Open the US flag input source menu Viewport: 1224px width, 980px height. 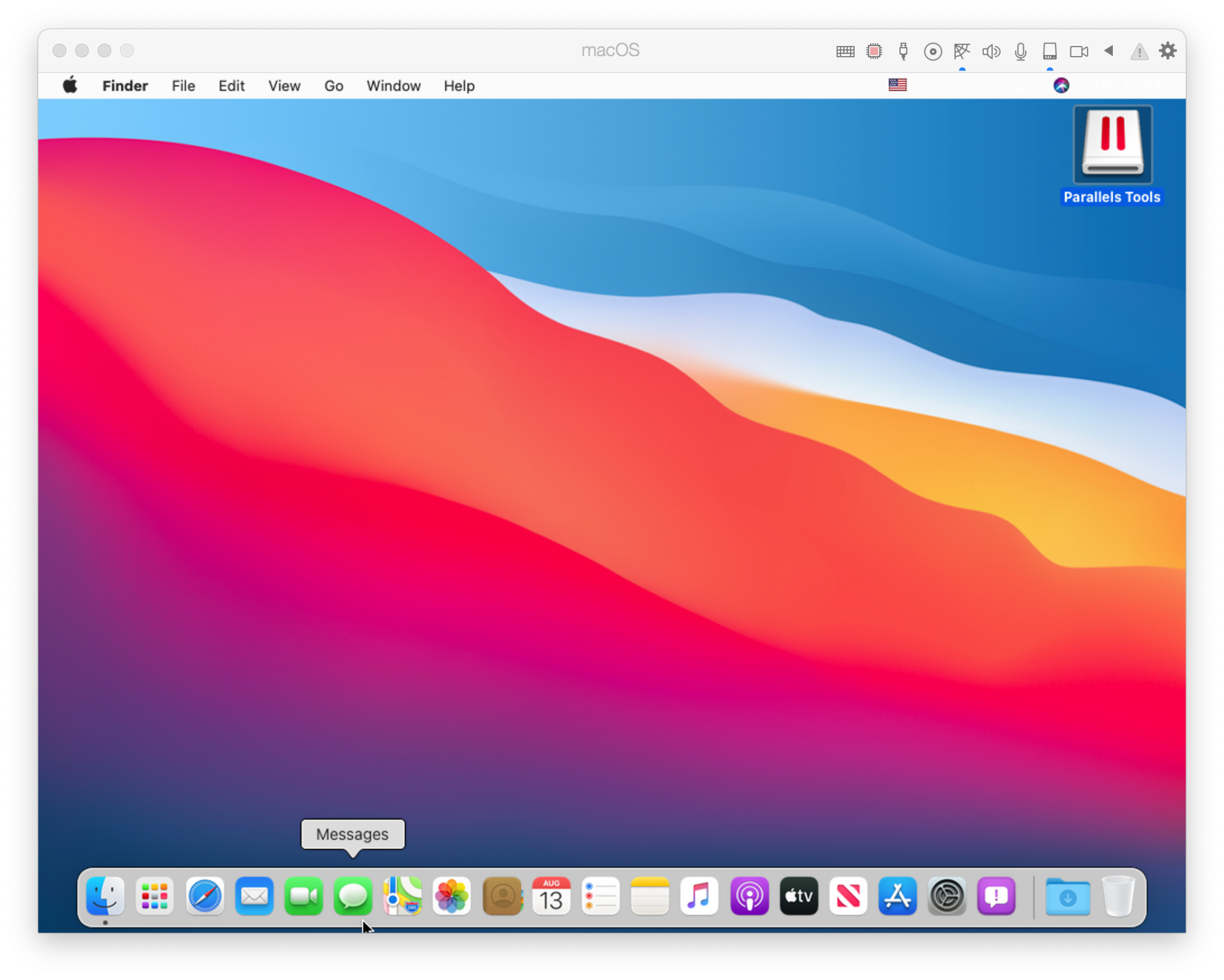[898, 85]
